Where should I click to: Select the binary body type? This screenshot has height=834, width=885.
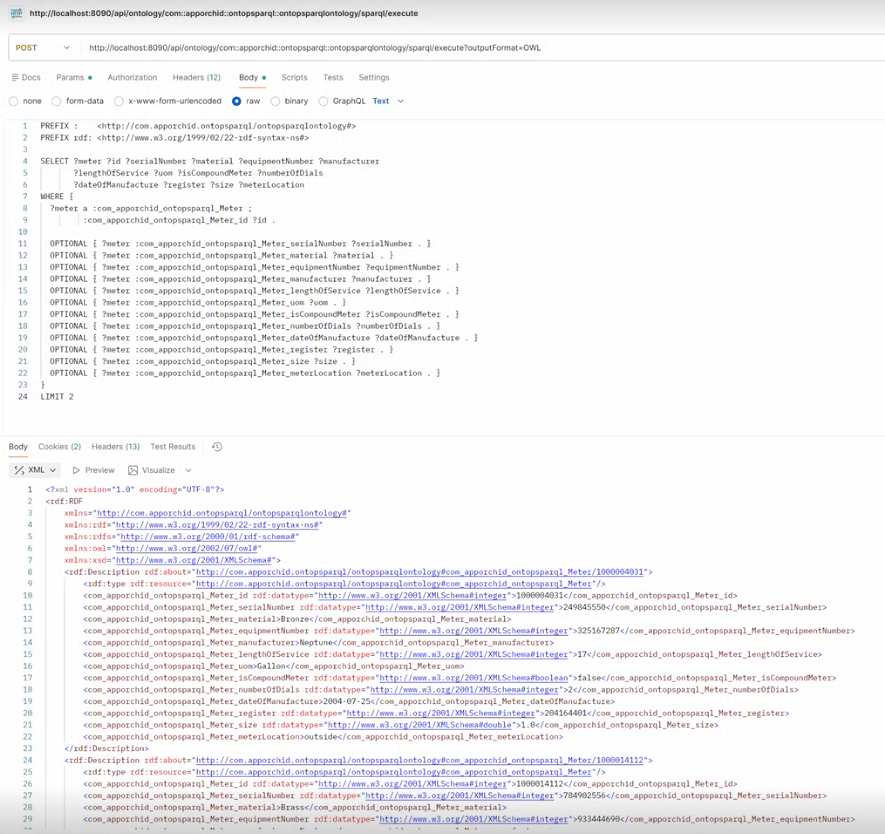[275, 101]
